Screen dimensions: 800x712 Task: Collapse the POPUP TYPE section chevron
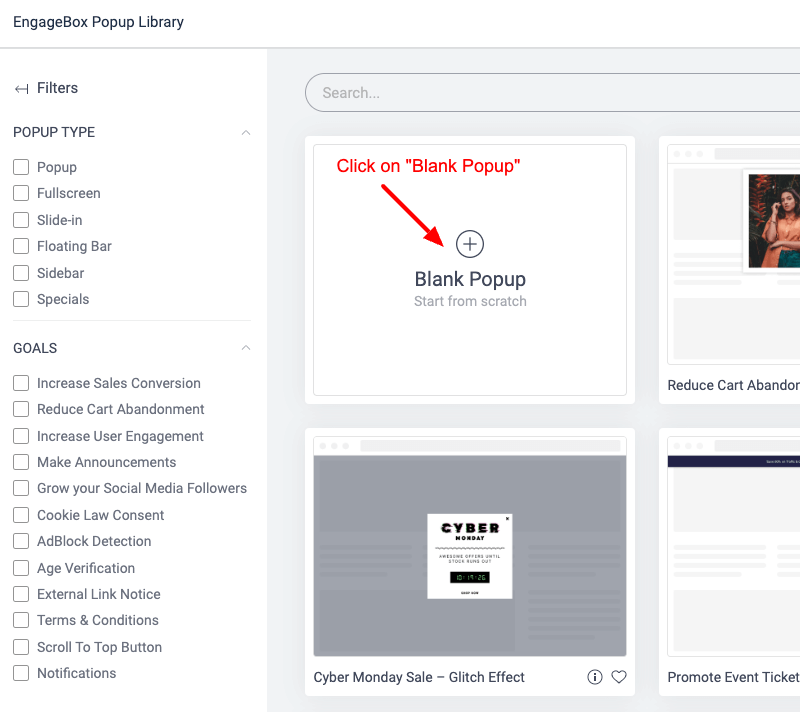pos(246,133)
